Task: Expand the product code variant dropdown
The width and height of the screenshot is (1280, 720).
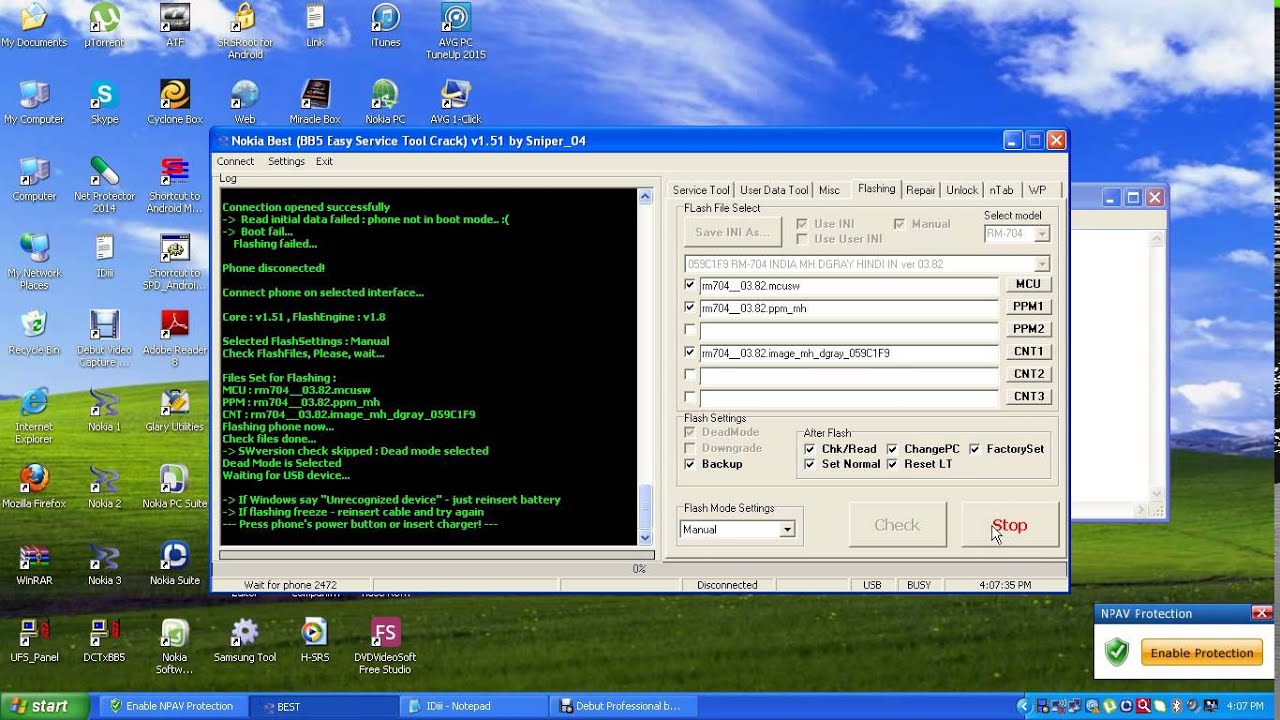Action: (x=1042, y=264)
